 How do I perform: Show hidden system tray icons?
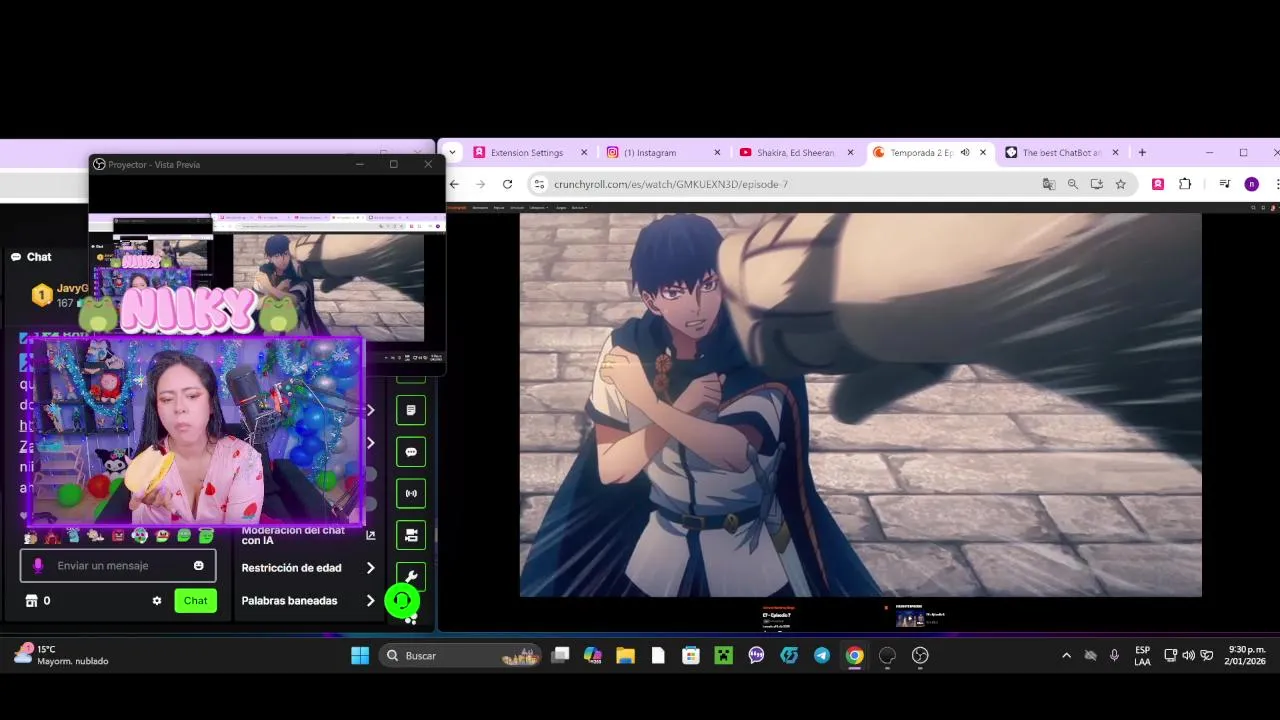(x=1066, y=656)
